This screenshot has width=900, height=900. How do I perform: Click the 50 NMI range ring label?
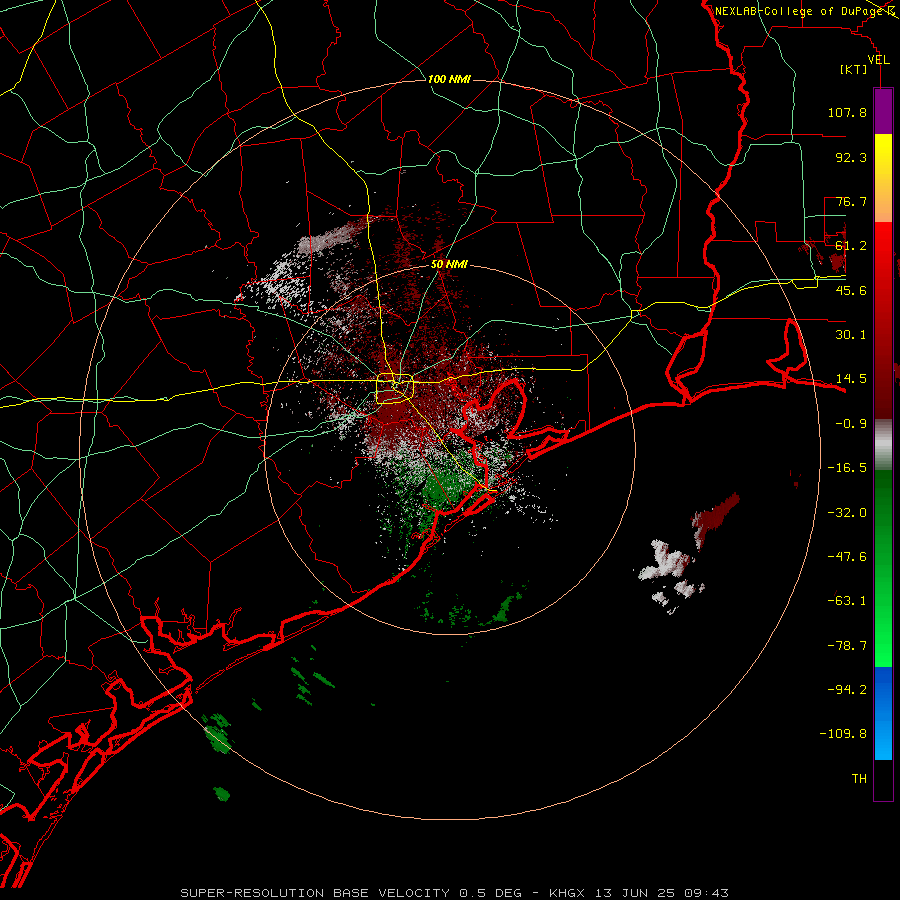[x=449, y=264]
